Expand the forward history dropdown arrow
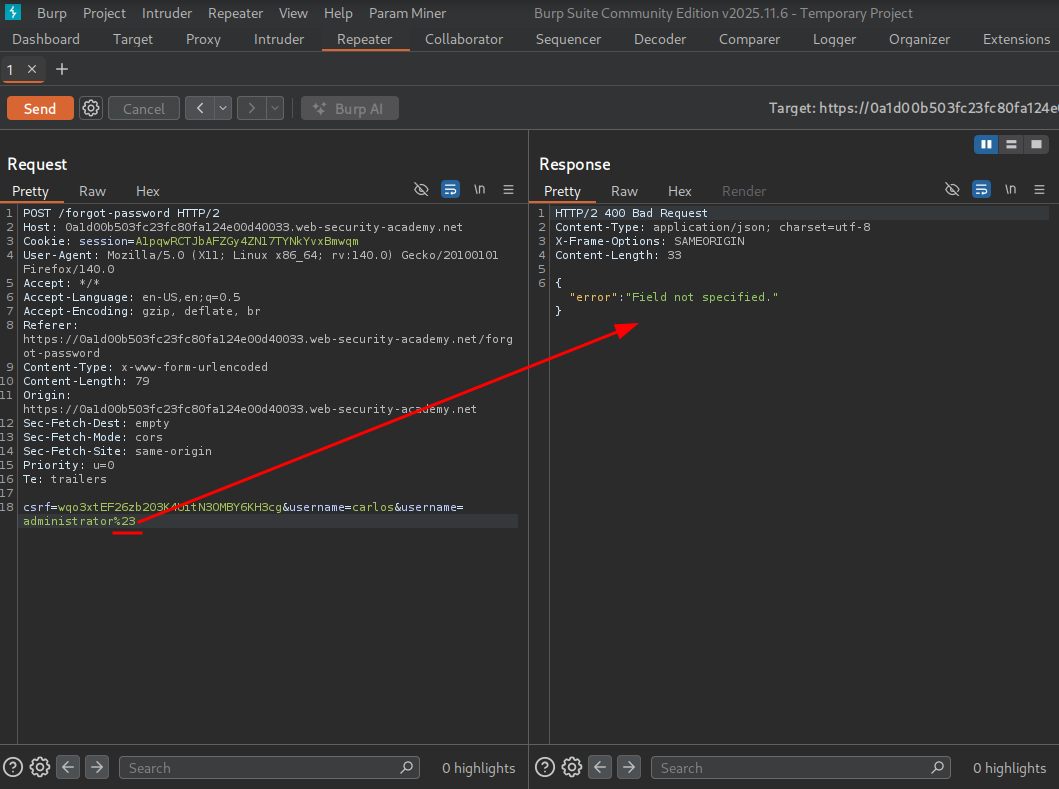 point(275,108)
